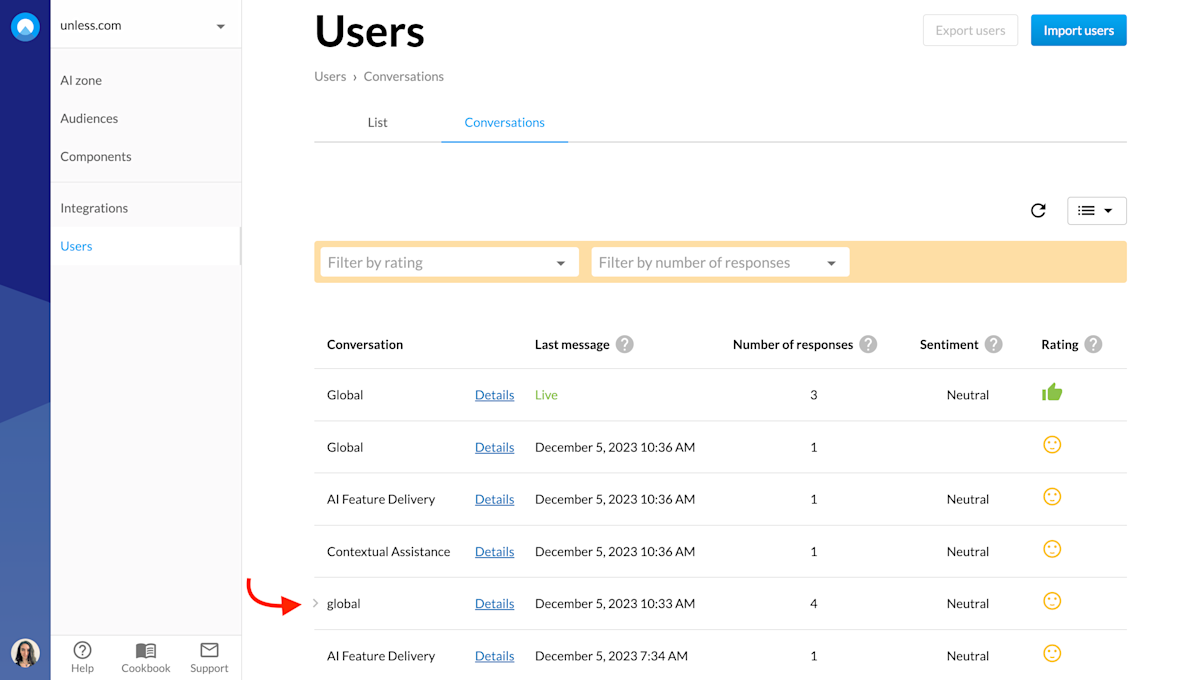The image size is (1200, 680).
Task: Open Details for AI Feature Delivery 7:34 AM
Action: [494, 656]
